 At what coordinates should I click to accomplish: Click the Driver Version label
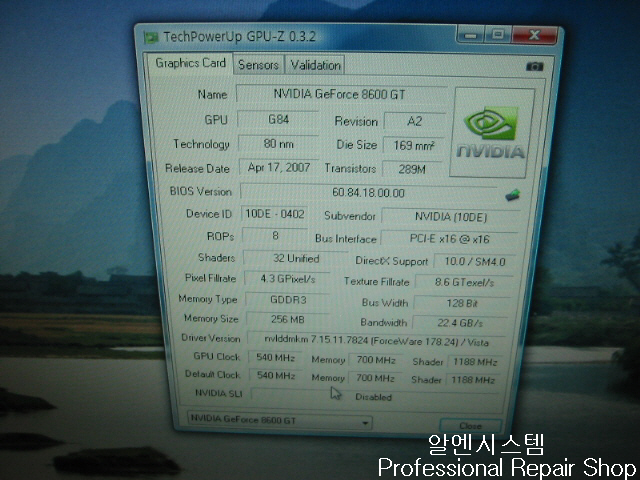(x=211, y=338)
